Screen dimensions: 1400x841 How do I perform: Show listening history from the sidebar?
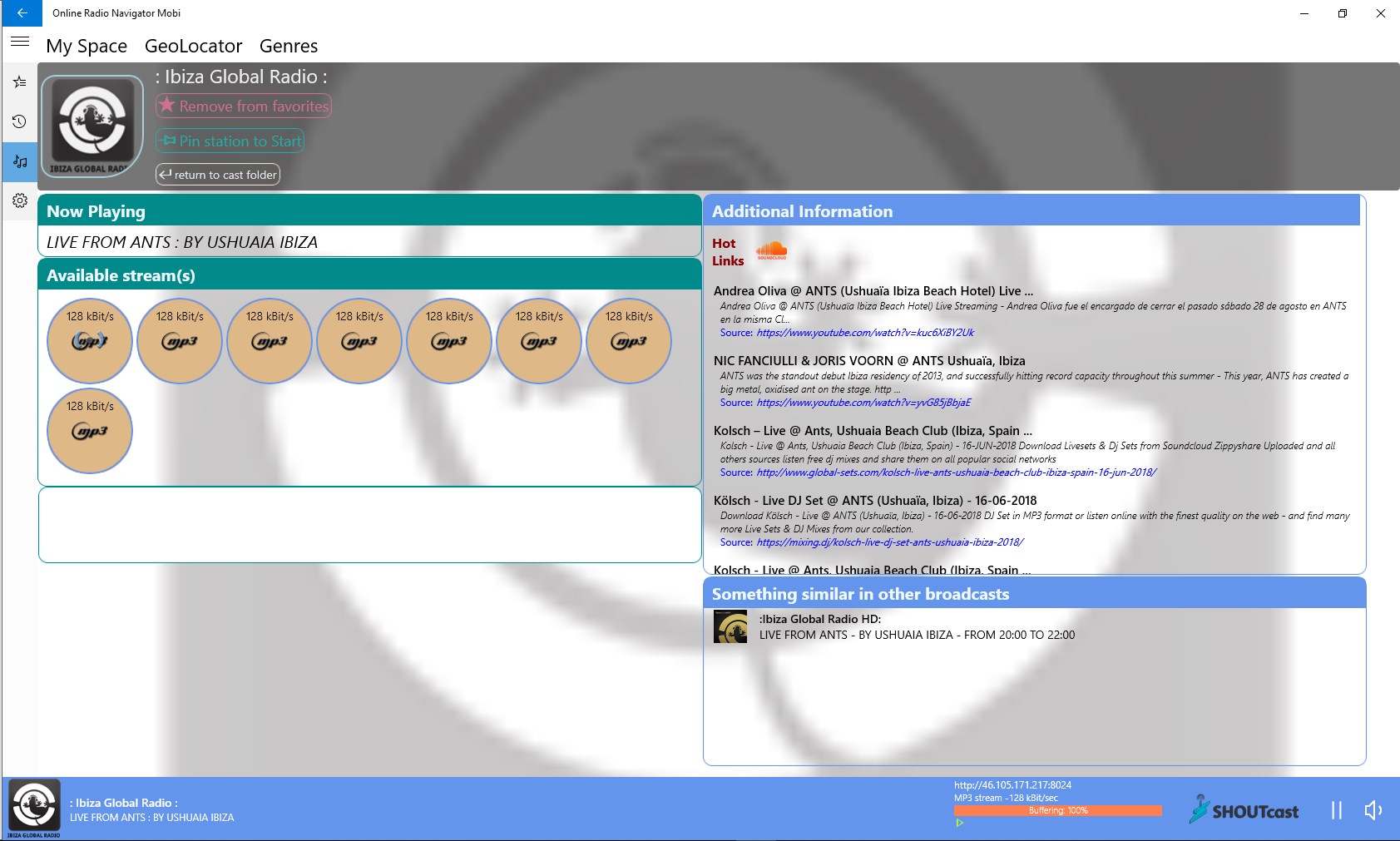tap(20, 121)
